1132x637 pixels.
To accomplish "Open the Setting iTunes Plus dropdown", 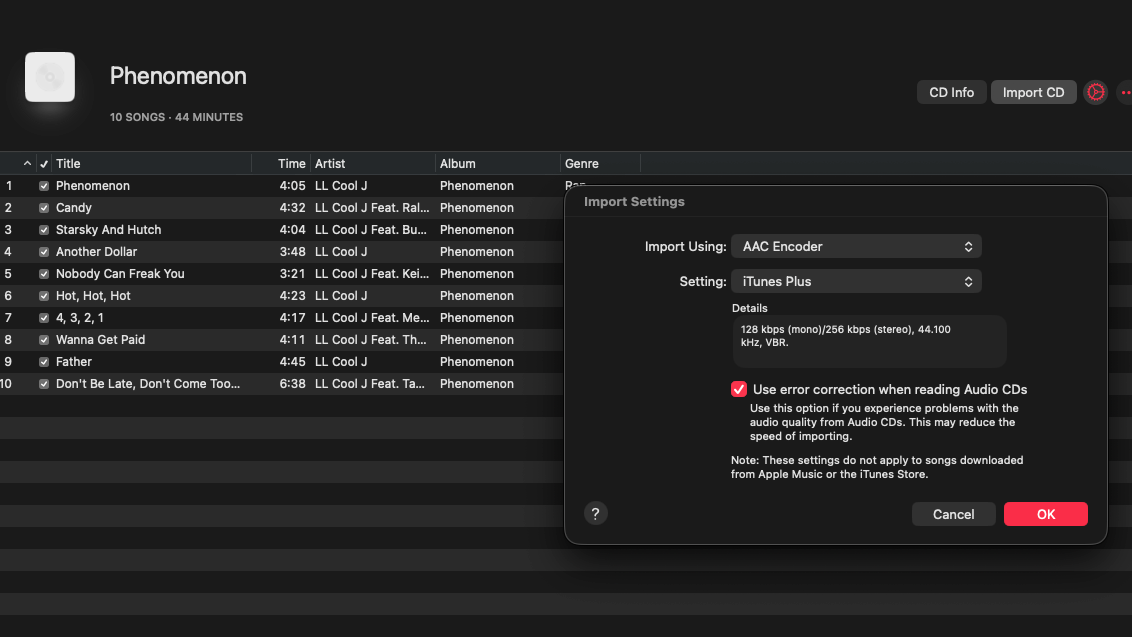I will point(856,282).
